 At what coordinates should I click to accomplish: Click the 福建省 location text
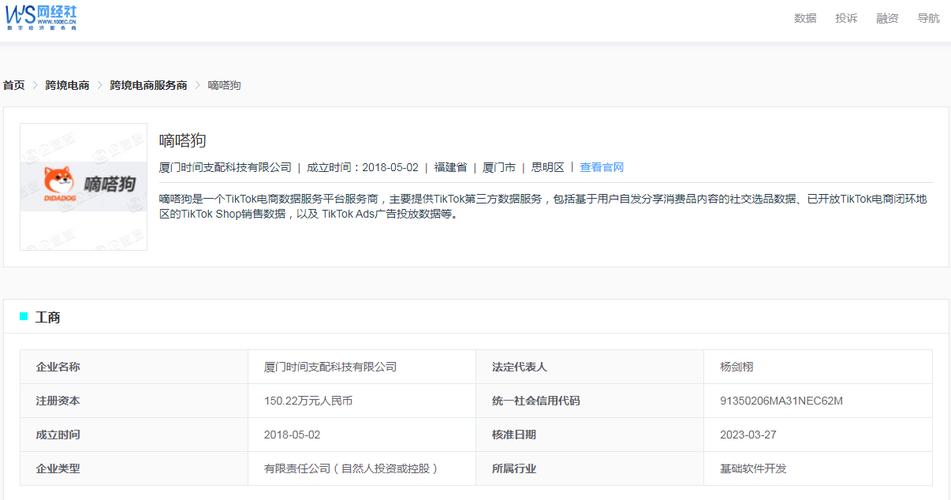[451, 167]
